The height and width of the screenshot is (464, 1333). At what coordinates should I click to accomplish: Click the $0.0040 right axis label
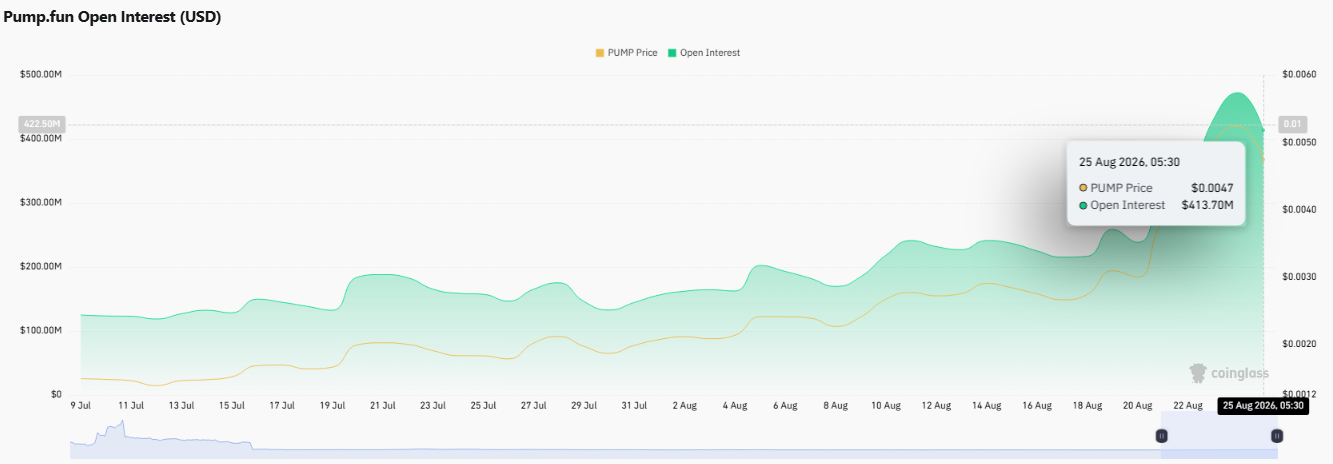1301,209
